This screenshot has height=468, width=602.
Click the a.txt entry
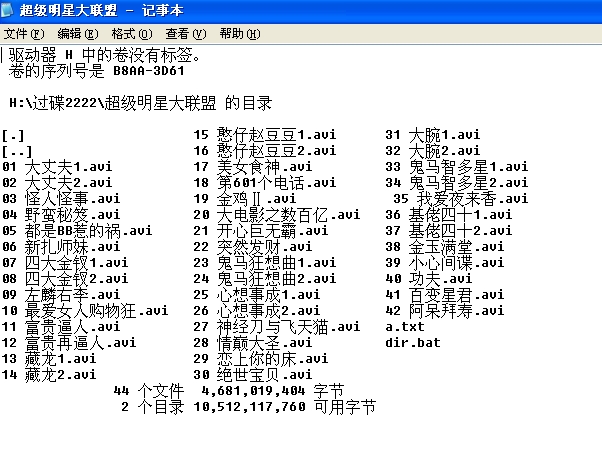click(405, 327)
